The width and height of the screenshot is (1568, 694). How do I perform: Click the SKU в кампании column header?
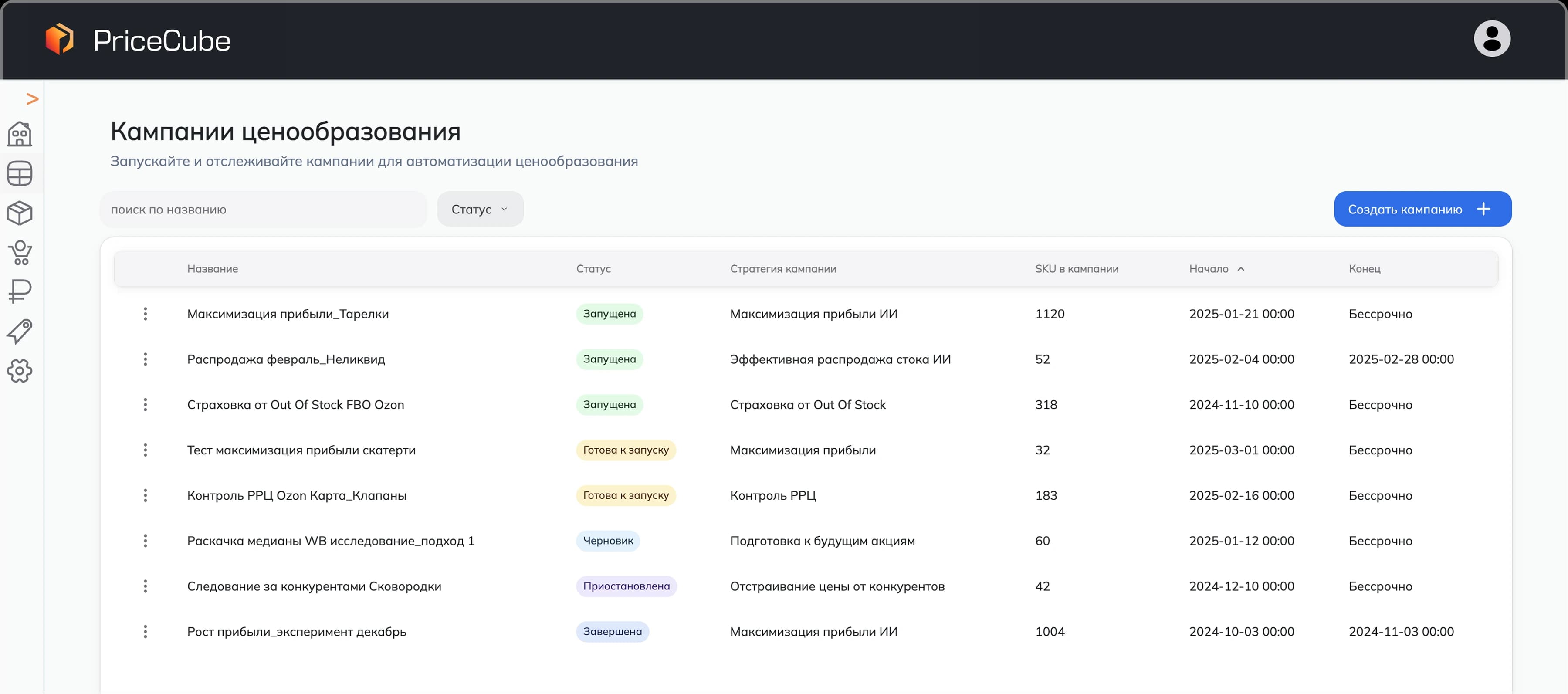click(x=1076, y=269)
